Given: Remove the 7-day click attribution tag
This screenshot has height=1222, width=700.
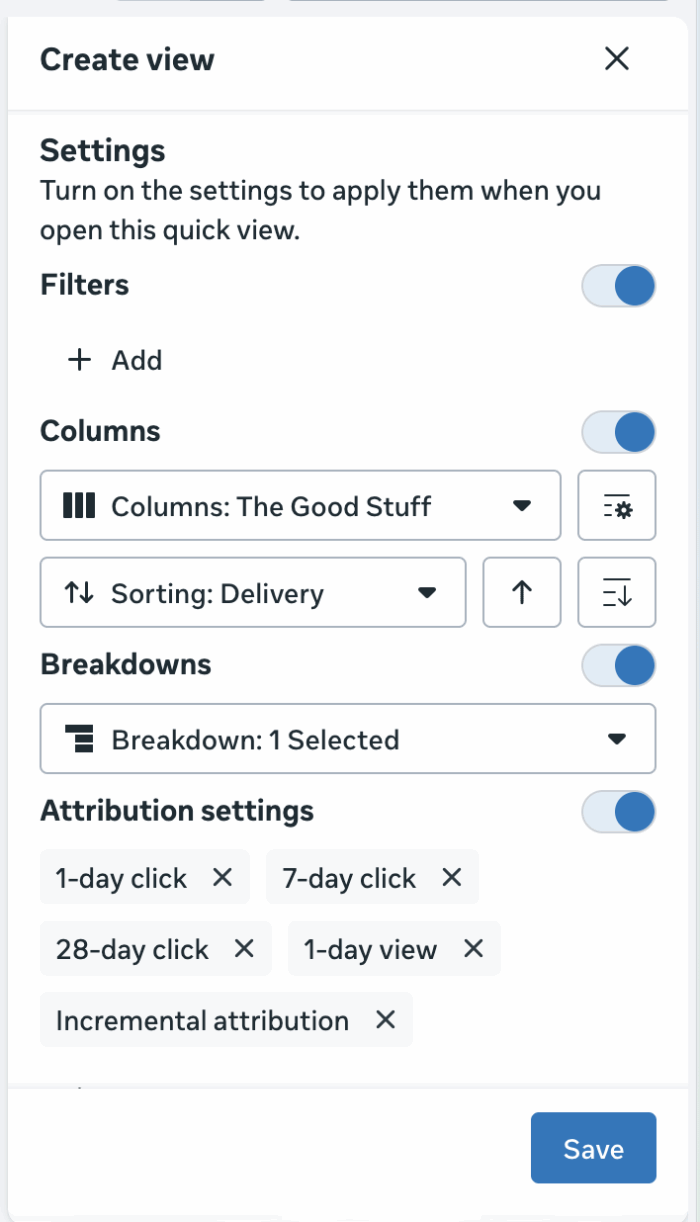Looking at the screenshot, I should [x=452, y=878].
